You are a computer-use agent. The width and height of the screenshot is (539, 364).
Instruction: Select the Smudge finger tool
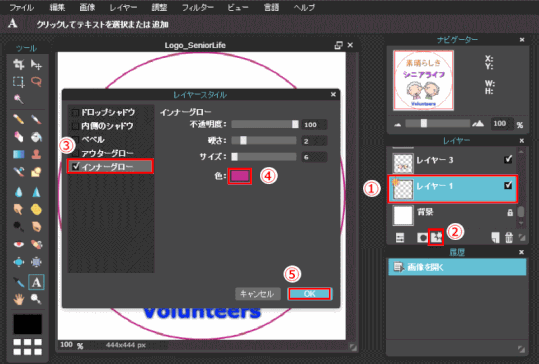tap(19, 209)
